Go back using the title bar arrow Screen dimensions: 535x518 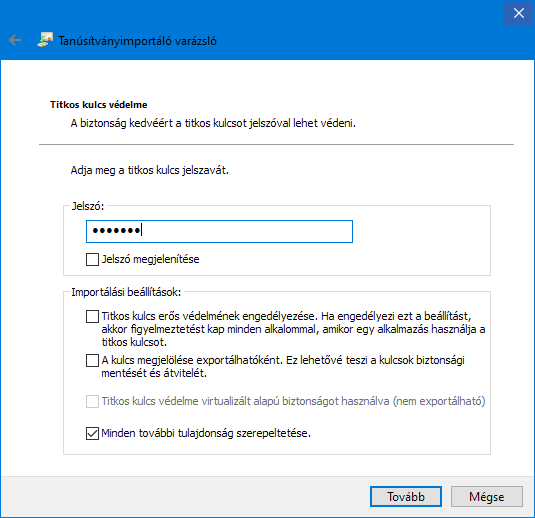point(15,41)
